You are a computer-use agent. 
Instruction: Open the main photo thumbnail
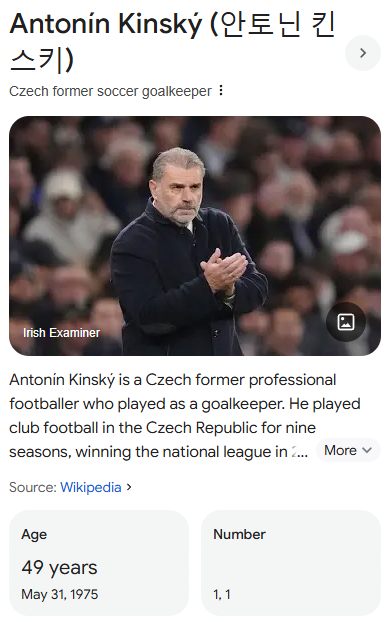(x=195, y=236)
